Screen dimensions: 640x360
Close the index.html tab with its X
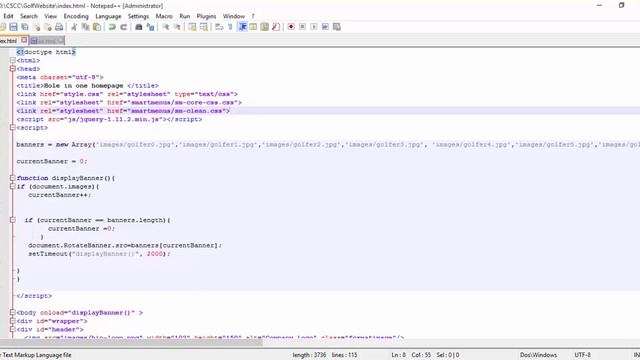(x=24, y=40)
